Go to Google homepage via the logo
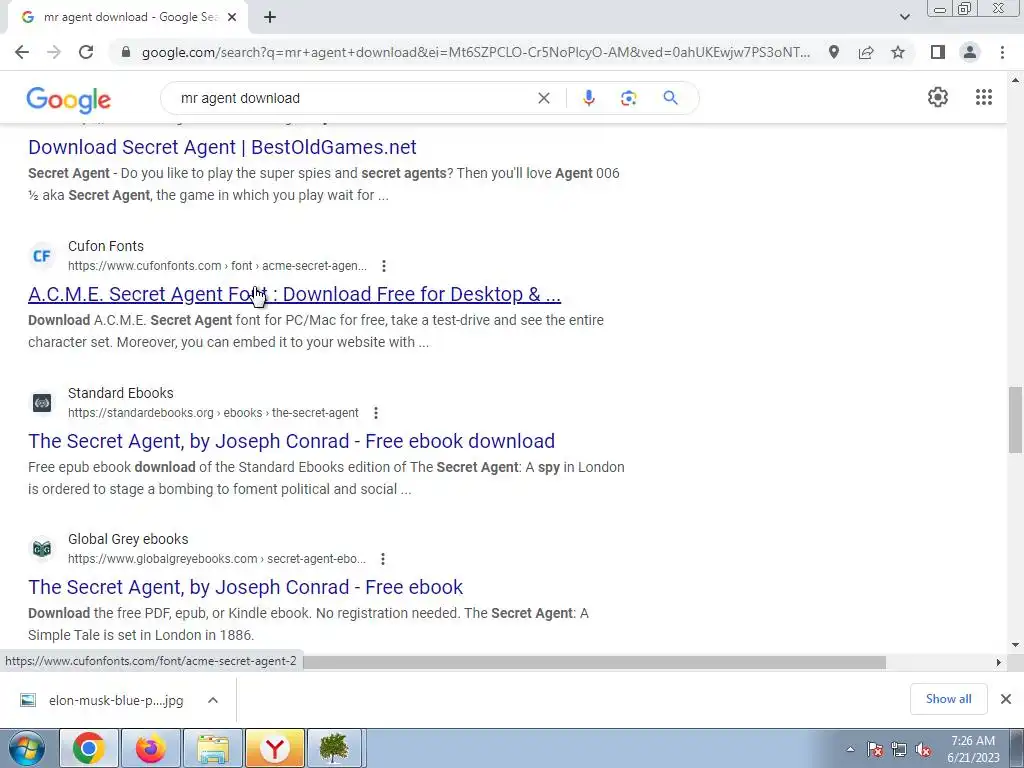The width and height of the screenshot is (1024, 768). [x=69, y=100]
